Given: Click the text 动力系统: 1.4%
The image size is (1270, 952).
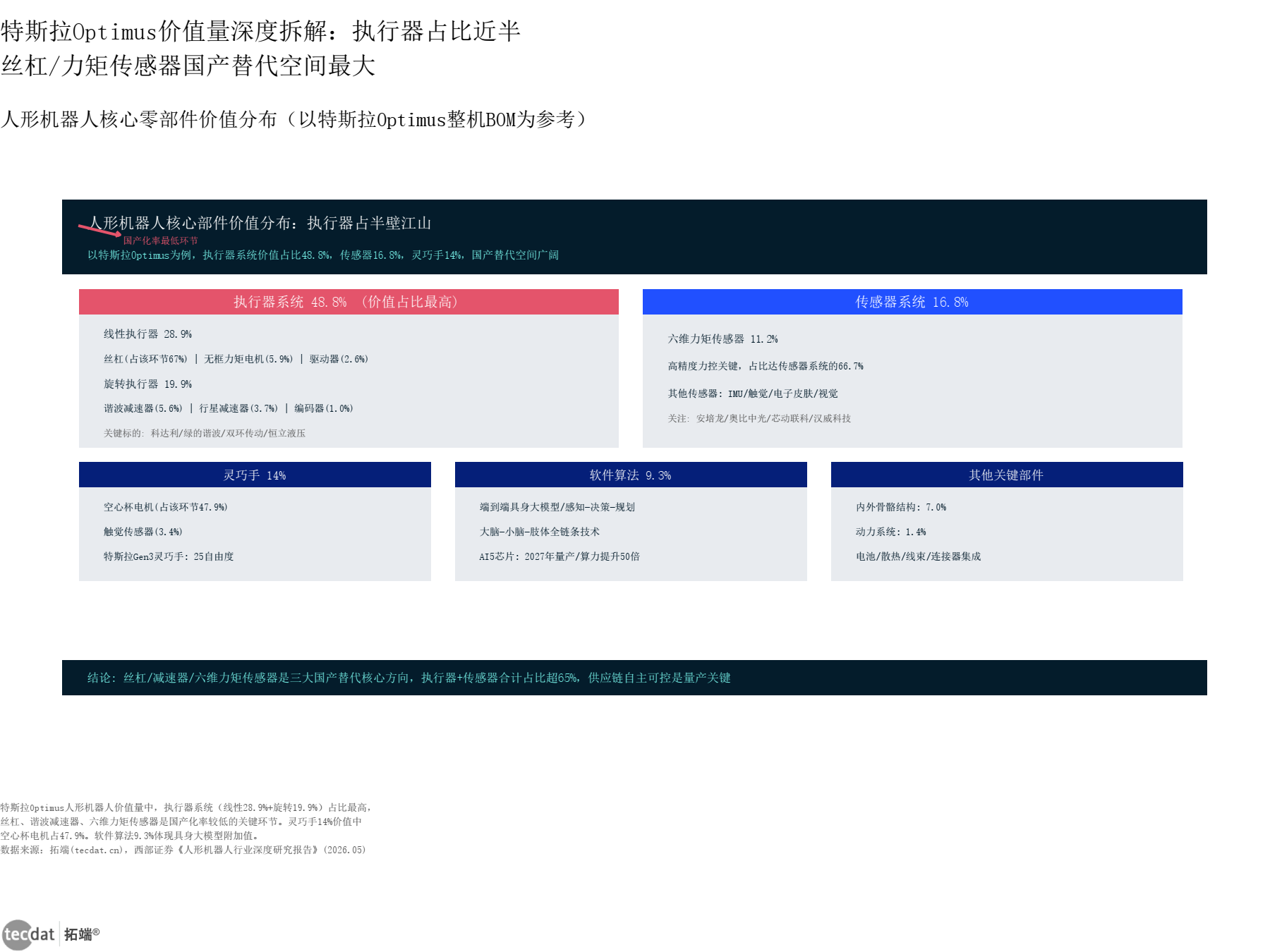Looking at the screenshot, I should 891,532.
